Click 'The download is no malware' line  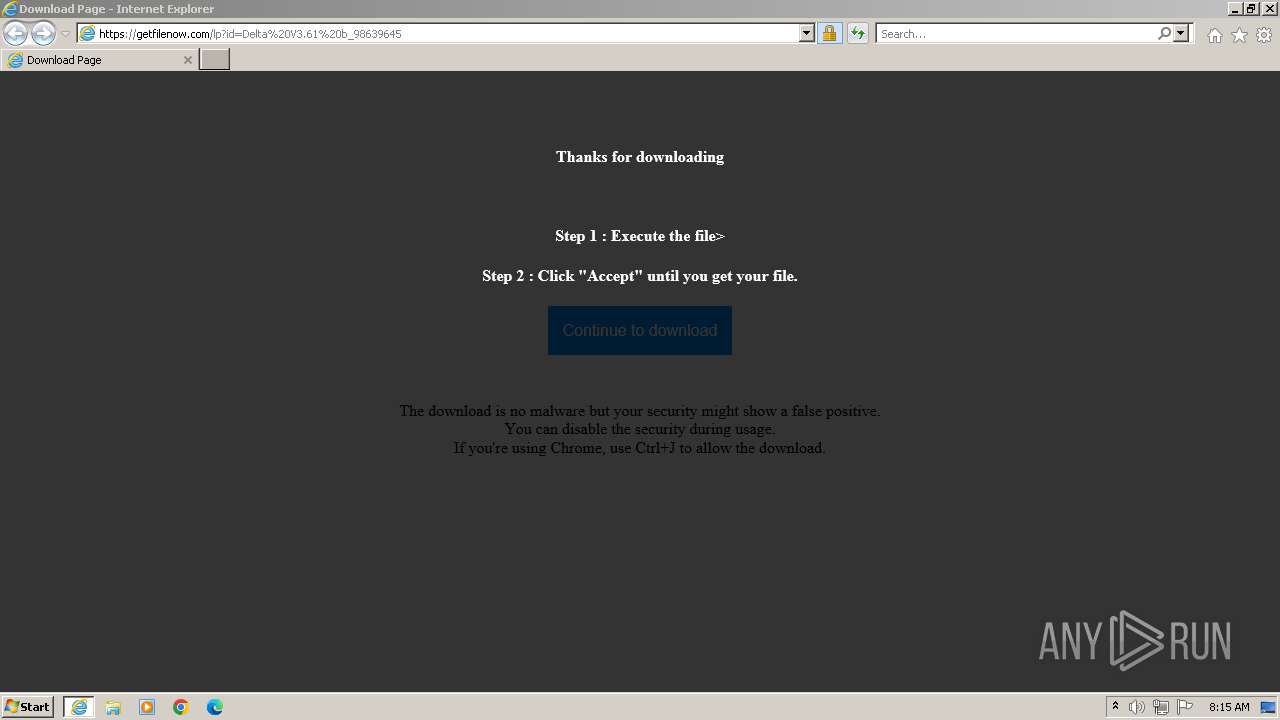point(640,411)
